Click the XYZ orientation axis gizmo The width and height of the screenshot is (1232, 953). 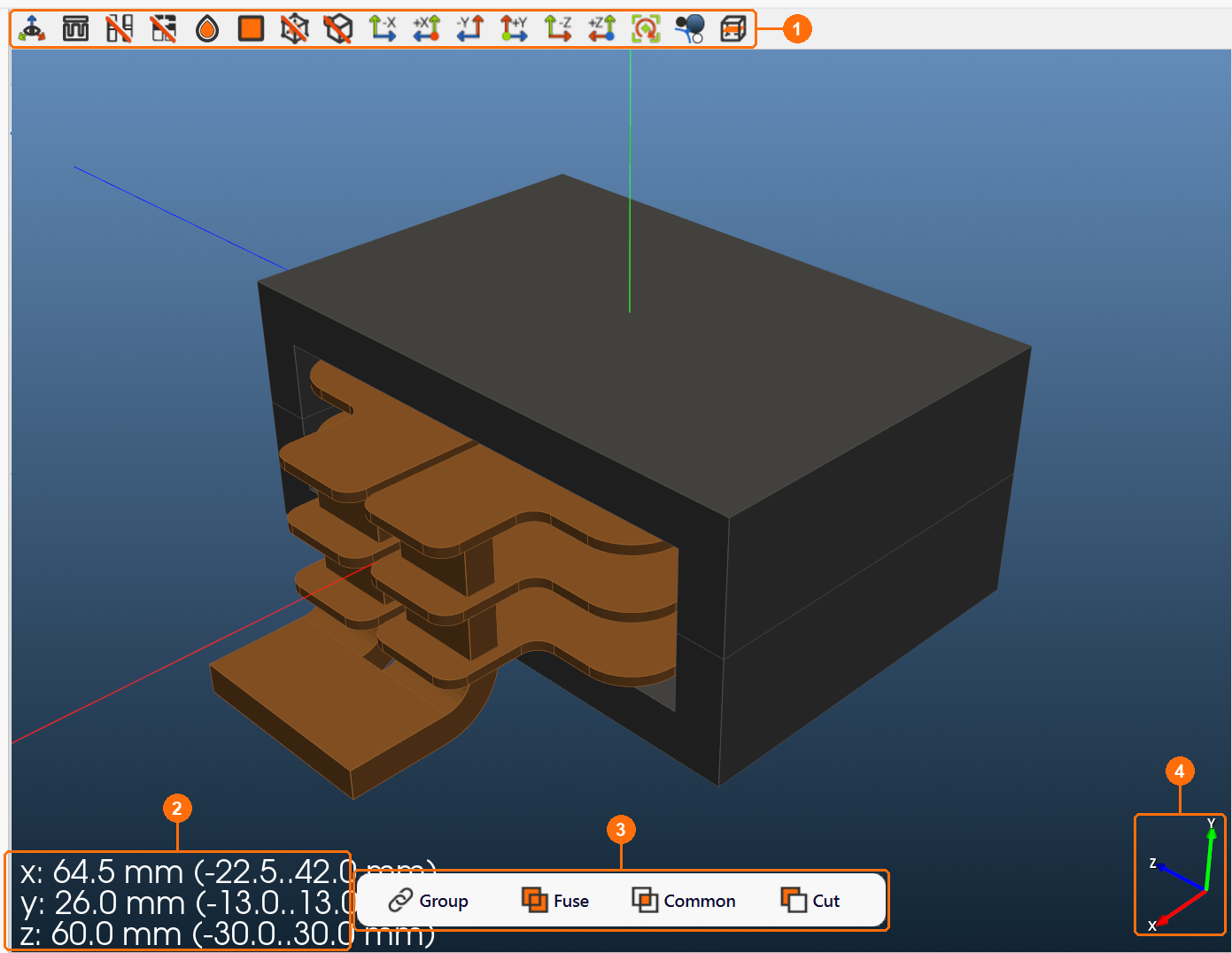tap(1180, 874)
